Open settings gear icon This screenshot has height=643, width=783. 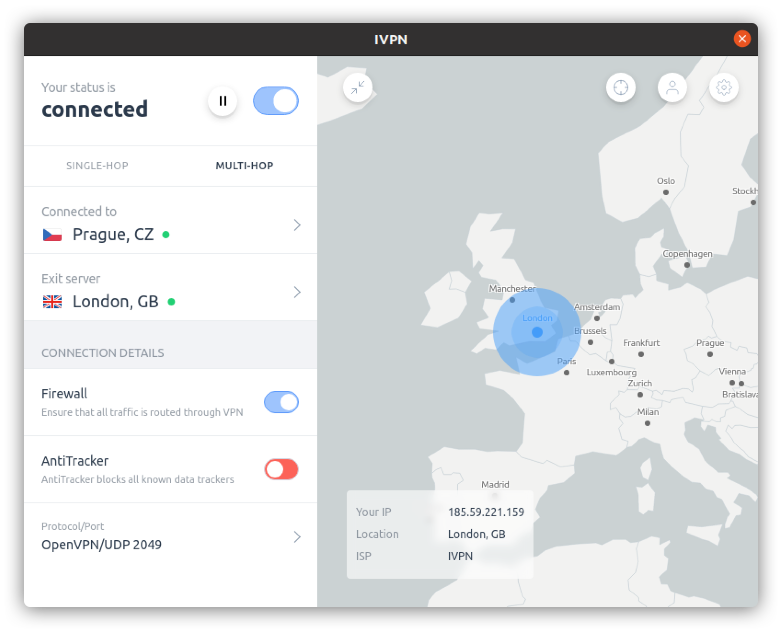point(724,88)
